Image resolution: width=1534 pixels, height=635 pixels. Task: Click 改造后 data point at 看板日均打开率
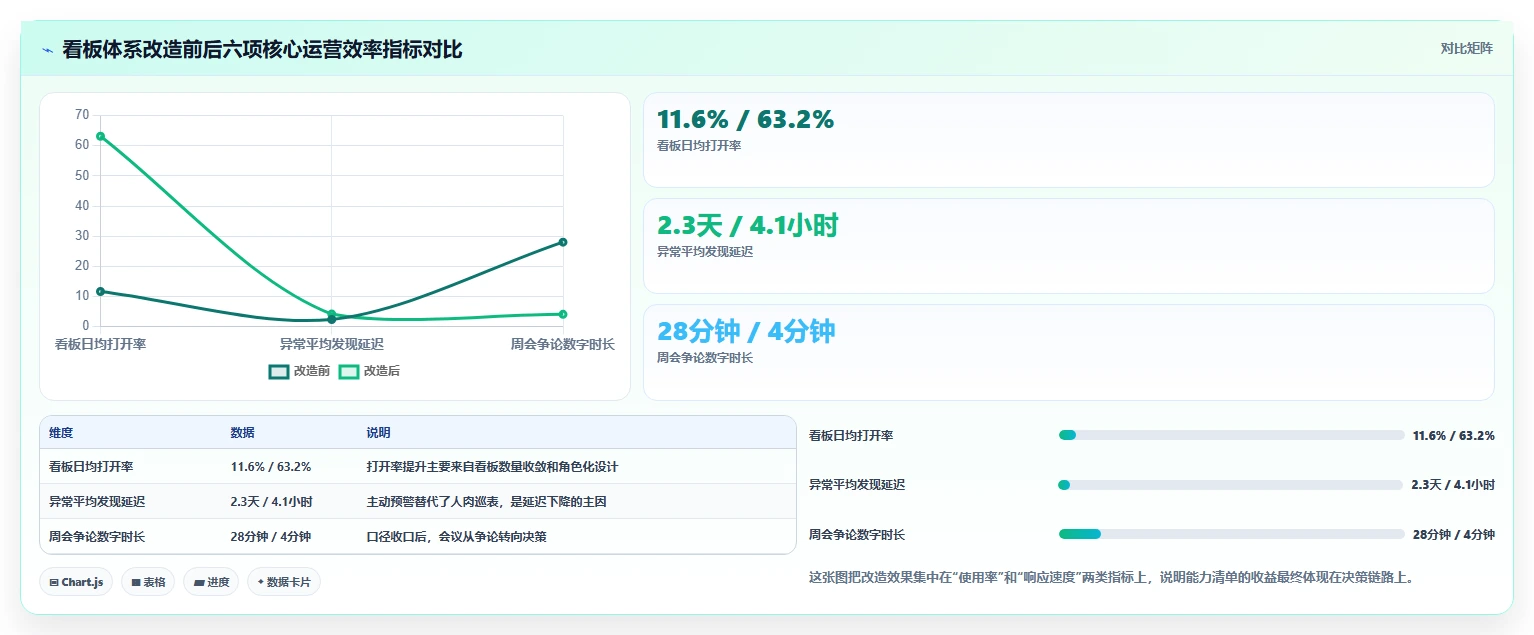100,136
